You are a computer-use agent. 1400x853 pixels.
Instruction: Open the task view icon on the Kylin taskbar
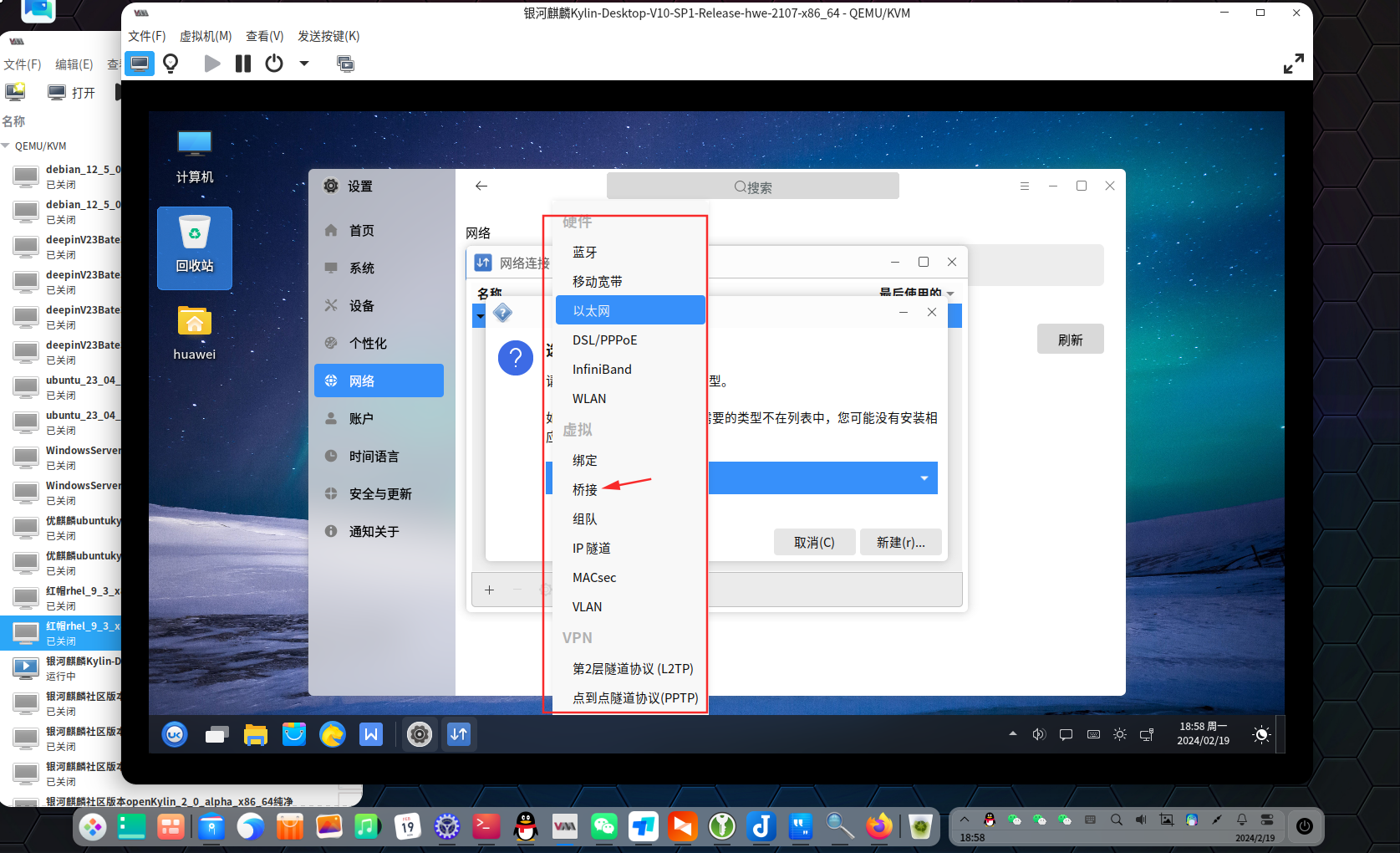coord(216,734)
